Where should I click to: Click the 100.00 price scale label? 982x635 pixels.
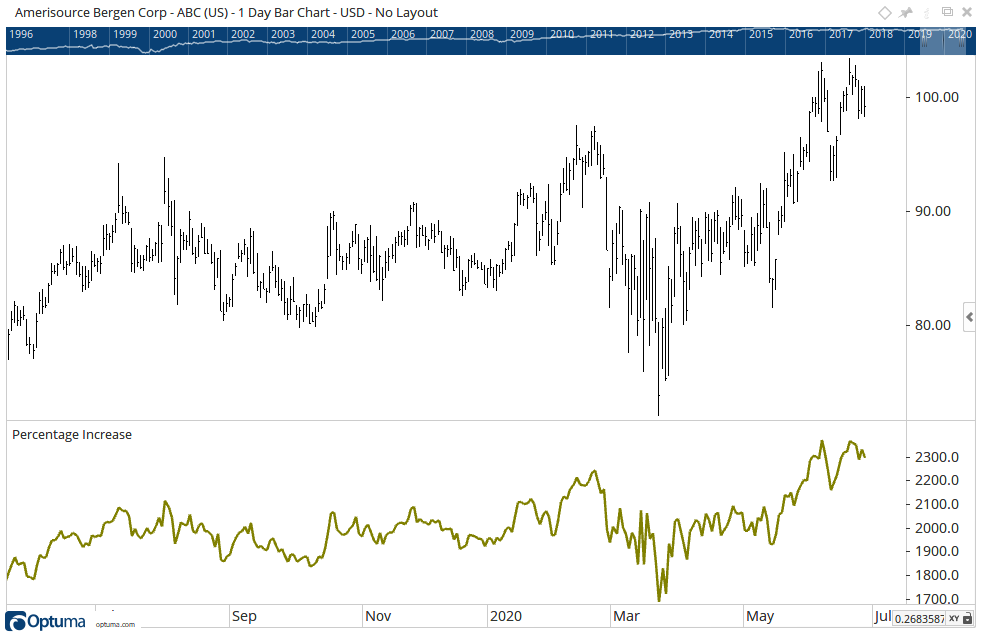(x=937, y=97)
